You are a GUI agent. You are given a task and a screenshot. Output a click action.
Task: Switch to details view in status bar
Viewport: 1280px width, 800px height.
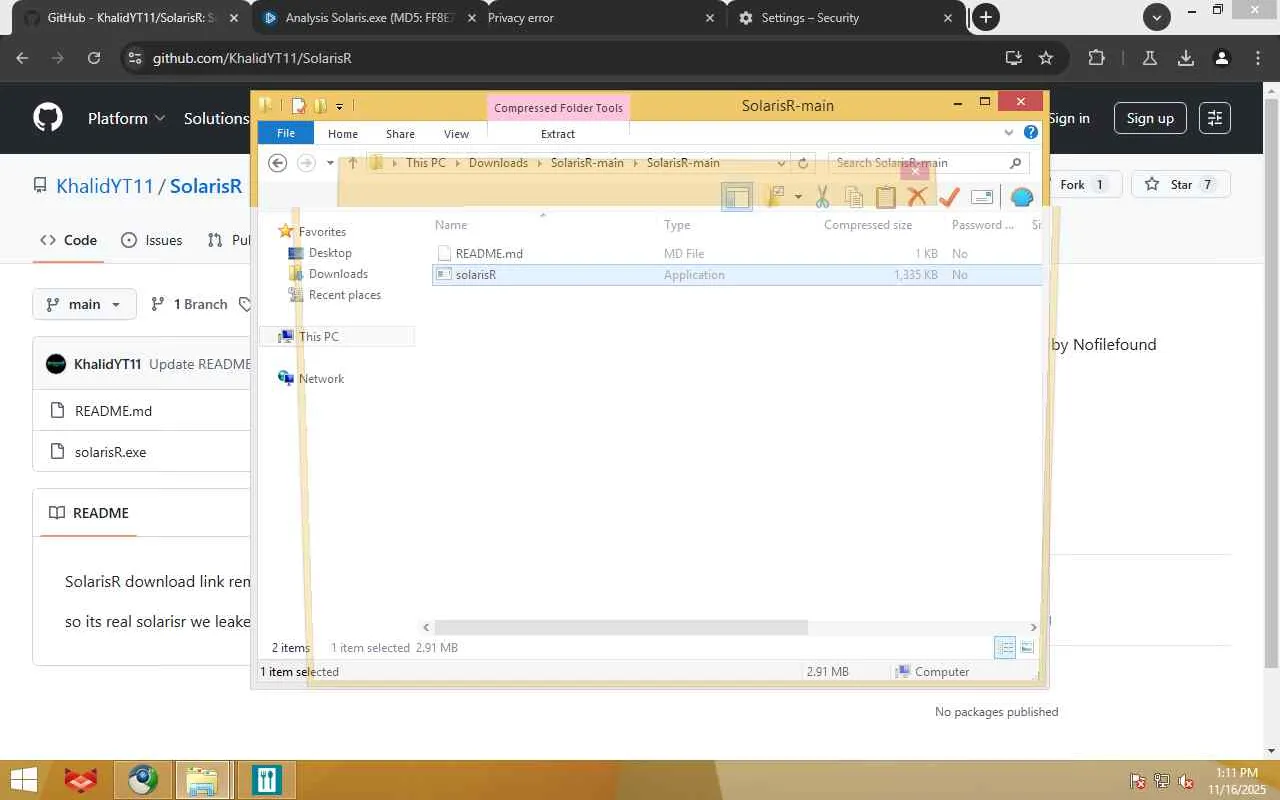[x=1006, y=648]
